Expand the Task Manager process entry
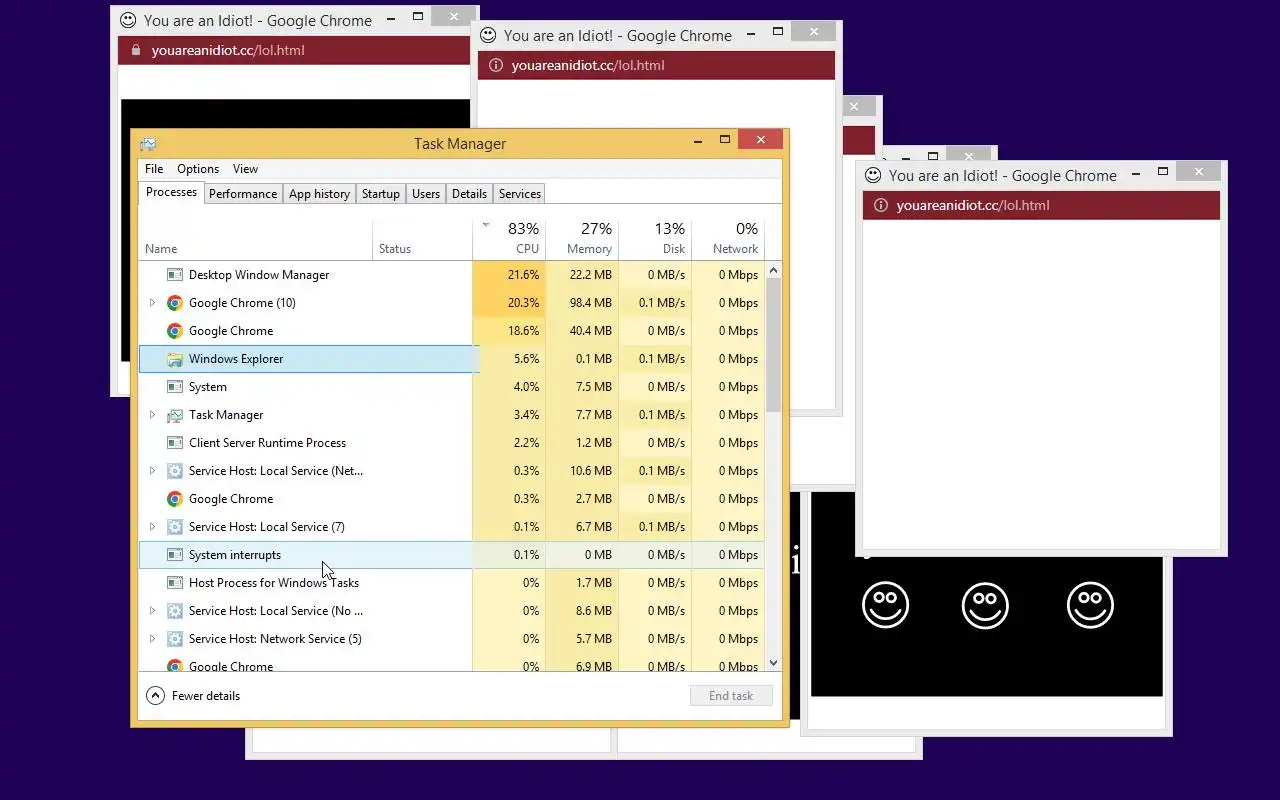Screen dimensions: 1280x800 [x=152, y=415]
